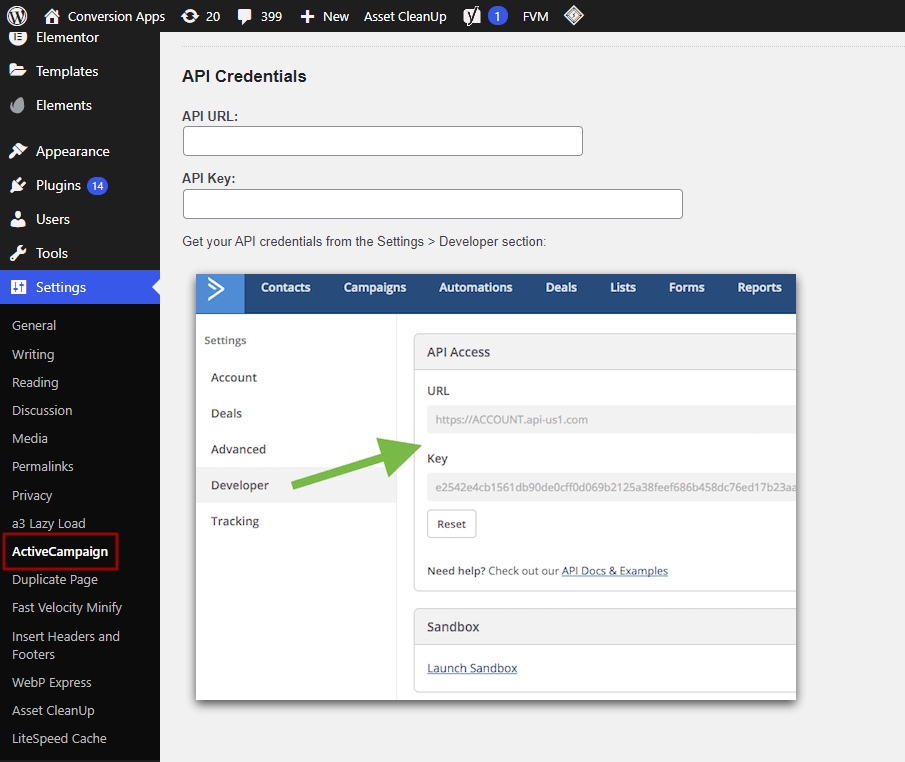The height and width of the screenshot is (762, 905).
Task: Click the plugins update badge showing 14
Action: pos(98,186)
